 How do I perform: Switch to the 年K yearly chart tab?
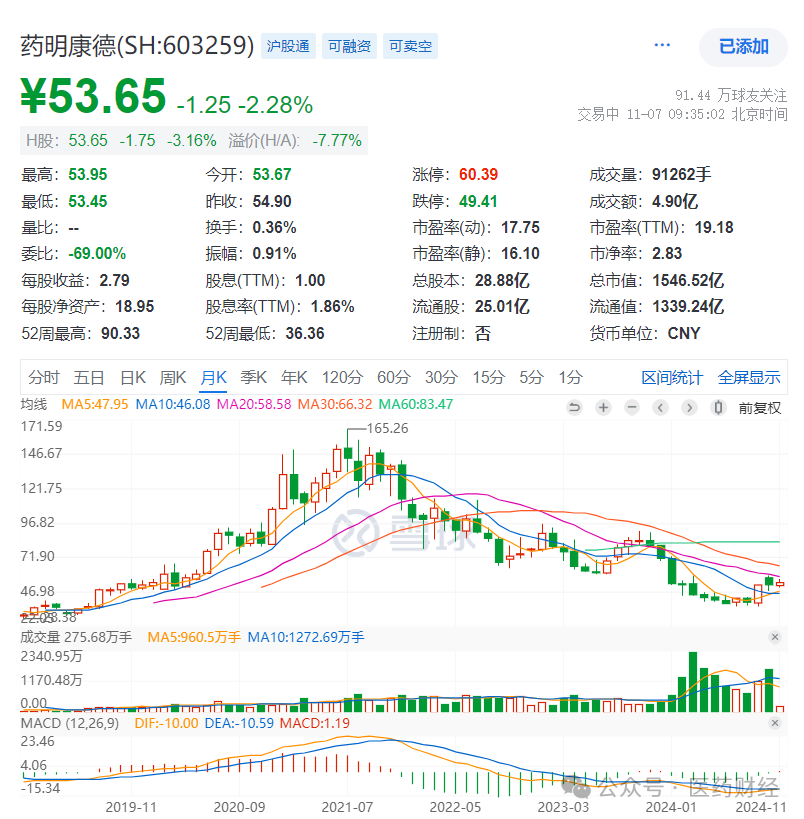(x=293, y=378)
